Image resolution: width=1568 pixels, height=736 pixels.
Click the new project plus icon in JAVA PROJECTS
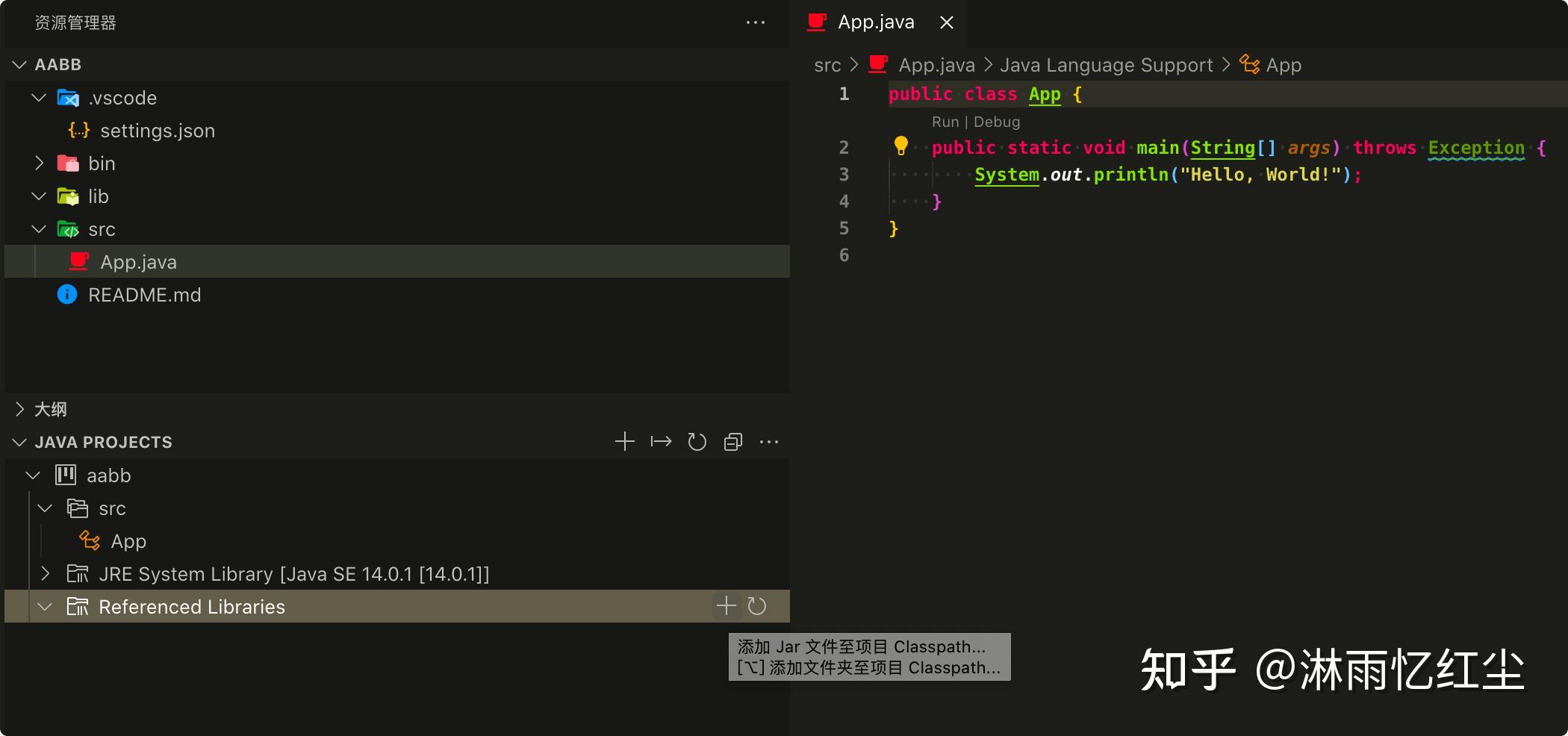pos(624,441)
